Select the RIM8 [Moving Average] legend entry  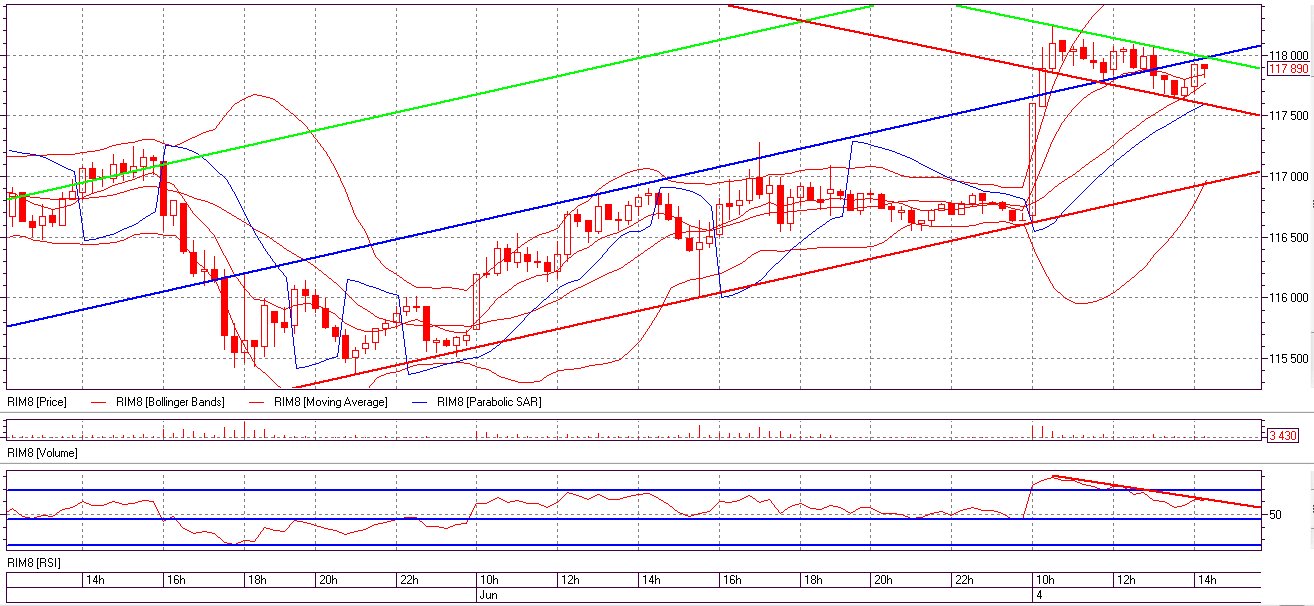[x=333, y=402]
